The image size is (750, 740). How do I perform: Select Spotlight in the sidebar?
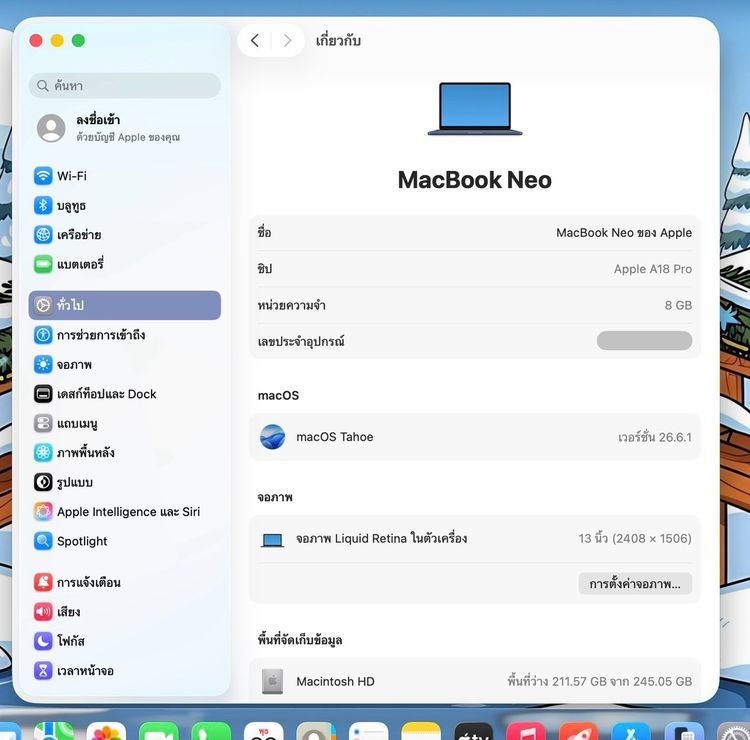coord(124,541)
